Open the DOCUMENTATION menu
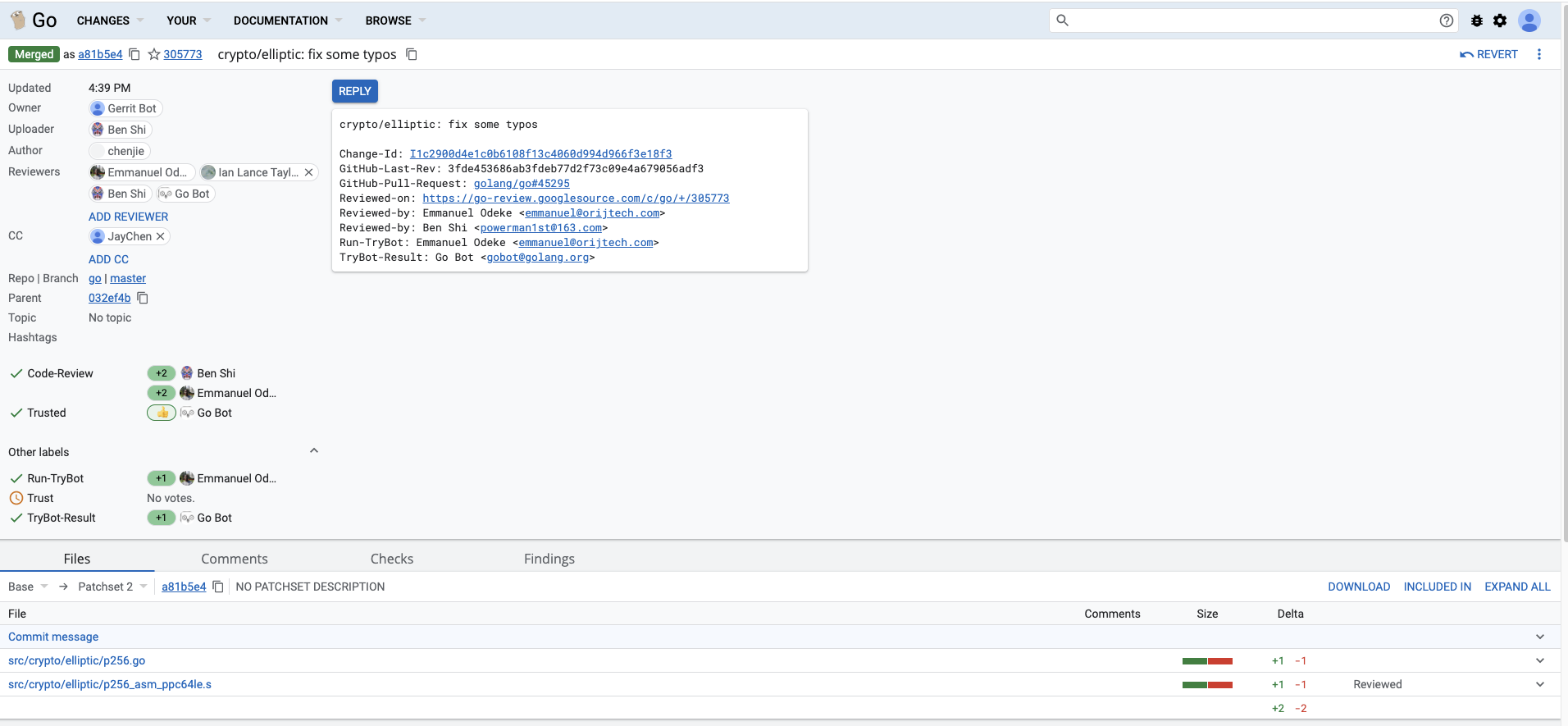The height and width of the screenshot is (726, 1568). click(x=288, y=21)
